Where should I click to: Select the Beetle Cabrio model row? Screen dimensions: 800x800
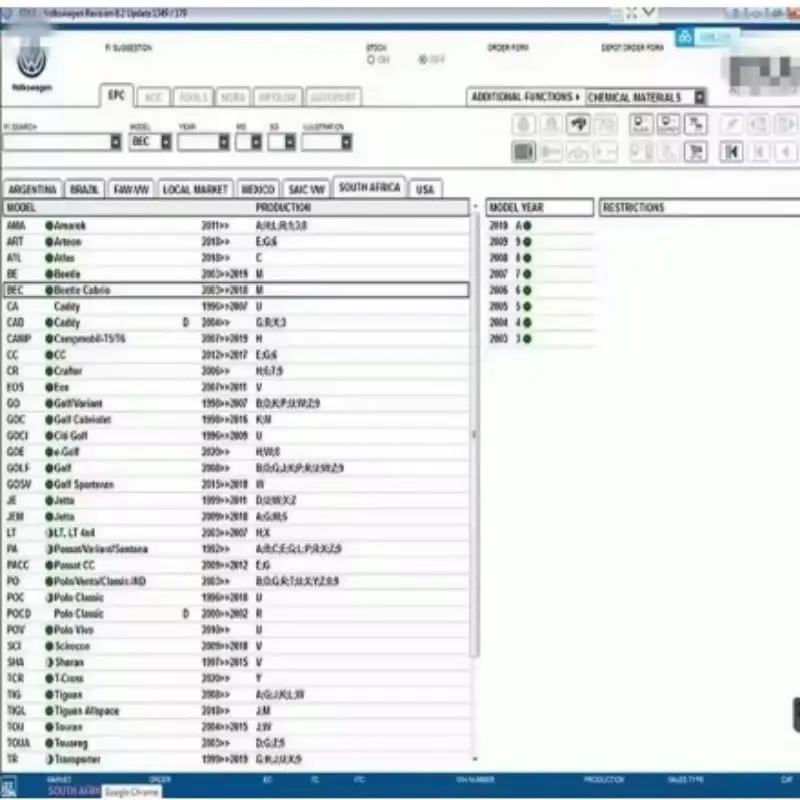click(236, 290)
